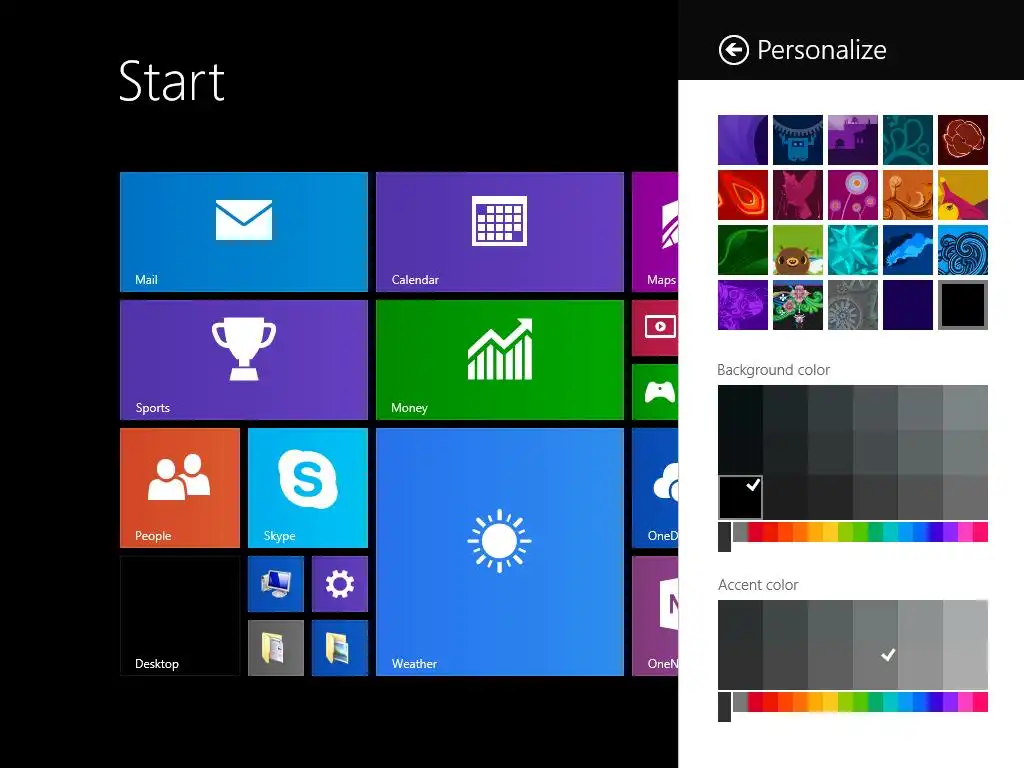The height and width of the screenshot is (768, 1024).
Task: Open the OneDrive cloud tile
Action: pos(655,488)
